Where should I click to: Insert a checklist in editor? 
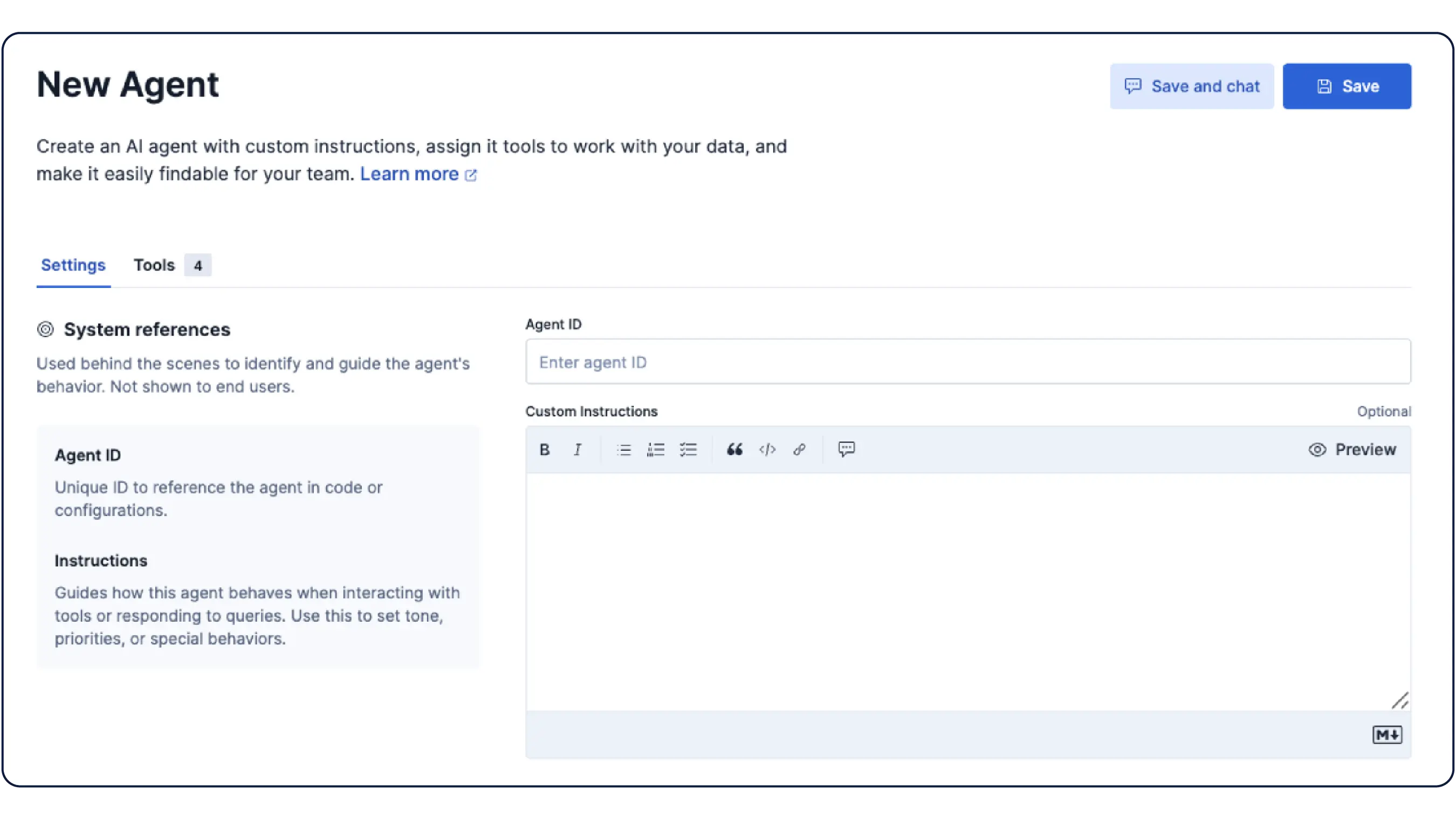[688, 450]
